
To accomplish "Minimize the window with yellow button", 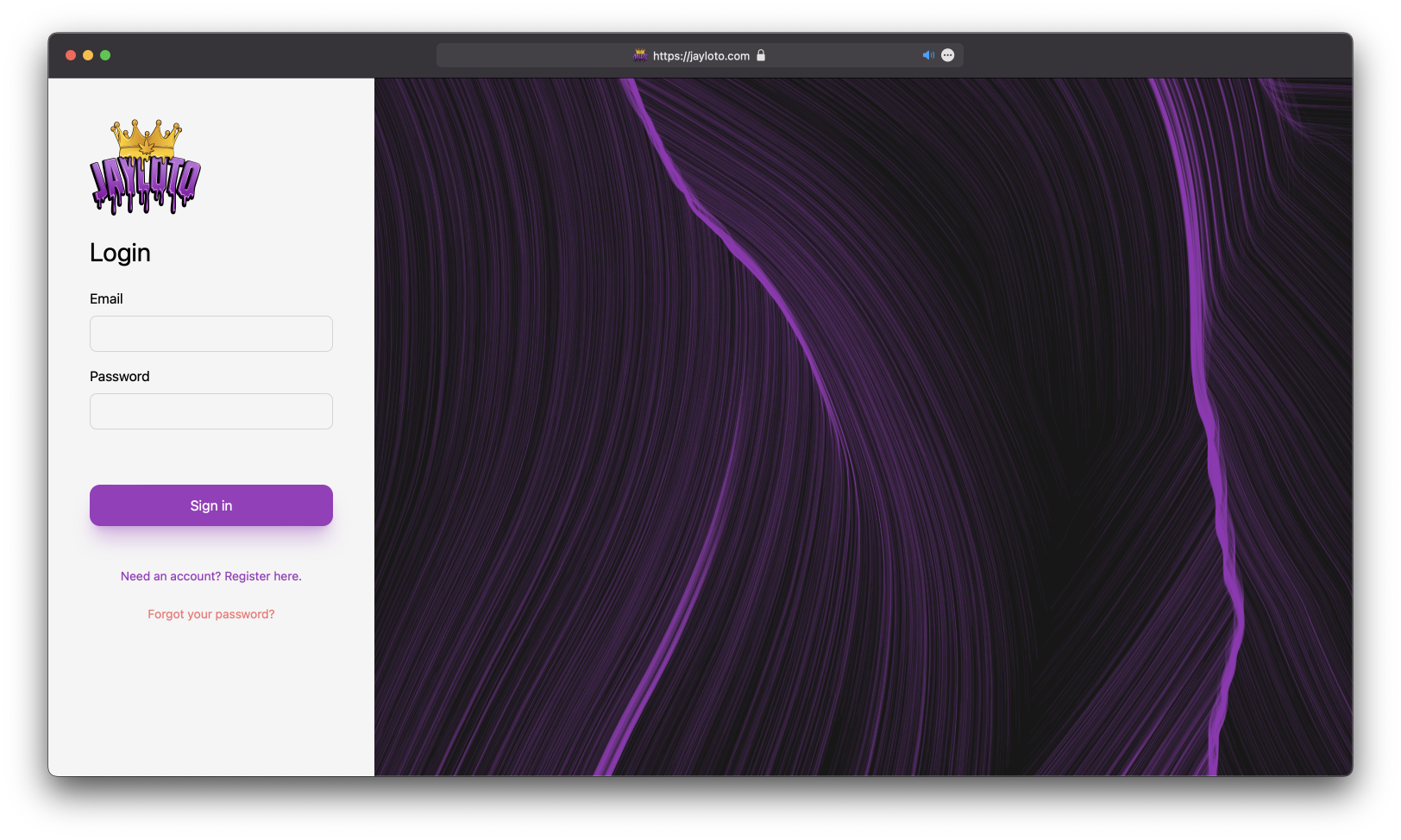I will pyautogui.click(x=88, y=55).
